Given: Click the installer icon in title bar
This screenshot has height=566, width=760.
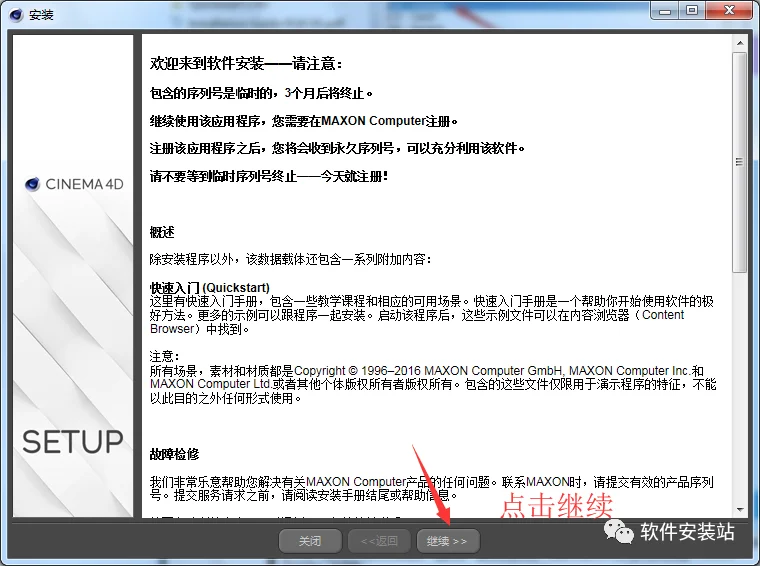Looking at the screenshot, I should (x=16, y=15).
